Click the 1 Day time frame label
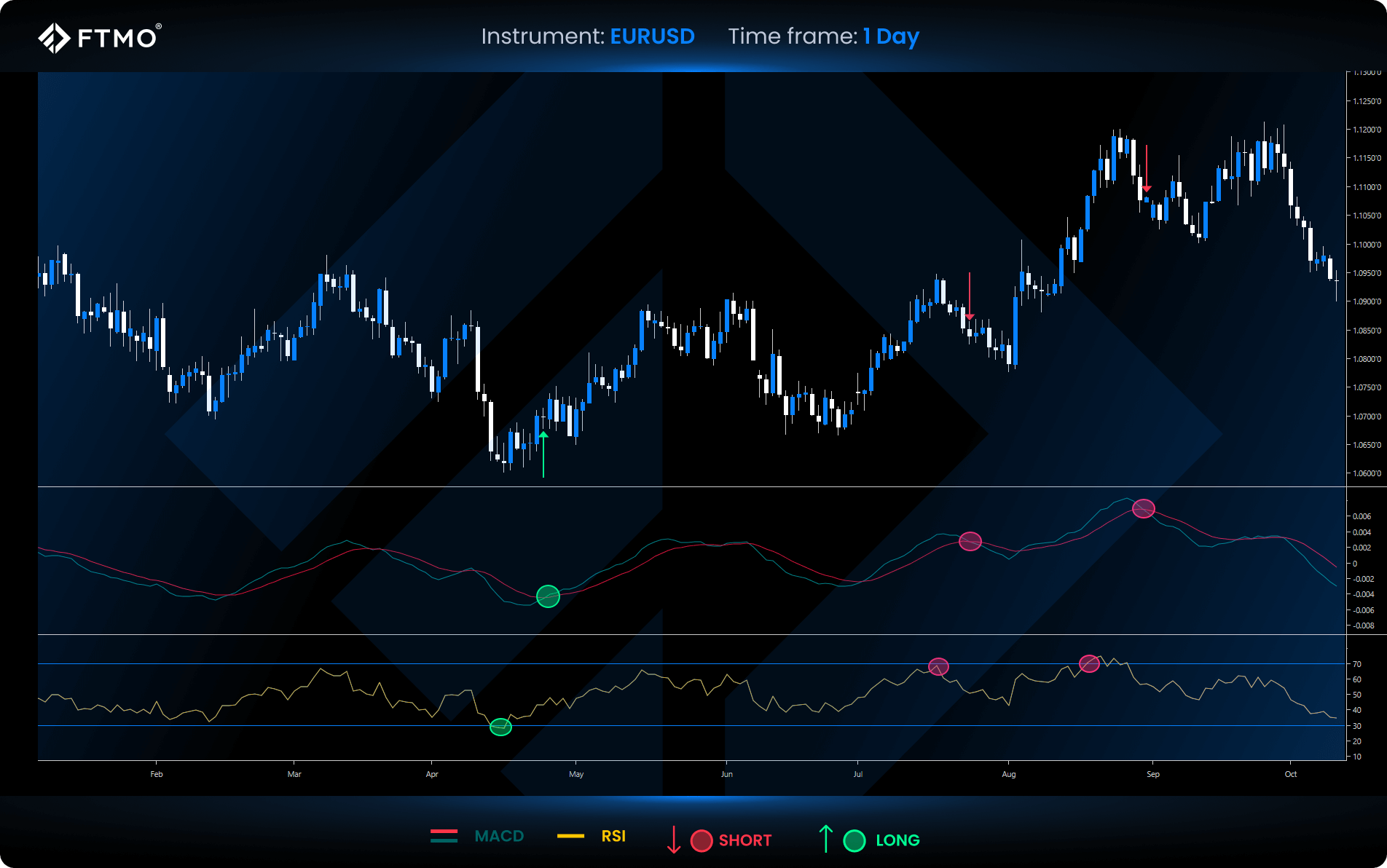Viewport: 1387px width, 868px height. tap(891, 36)
